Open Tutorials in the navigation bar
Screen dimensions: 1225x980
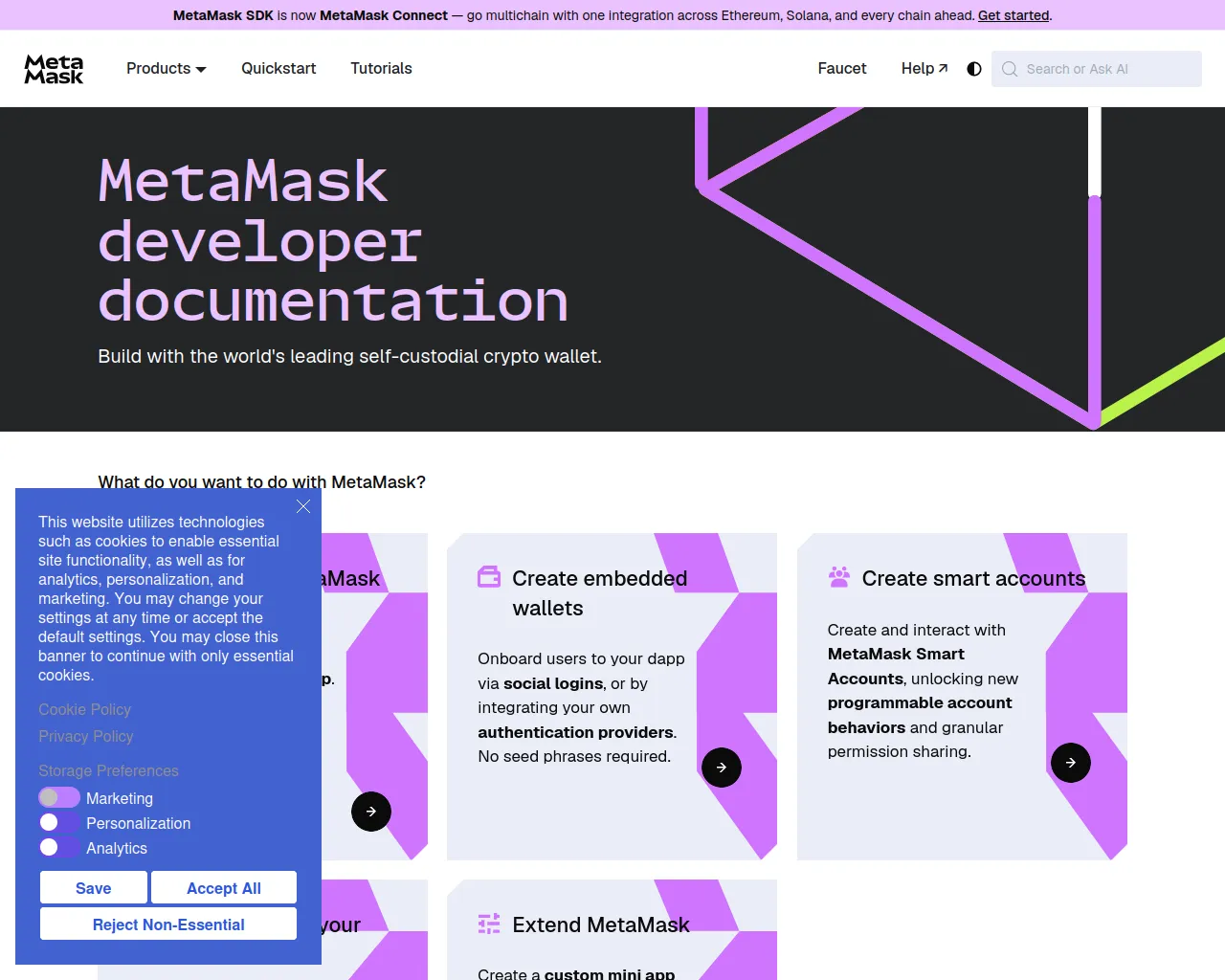coord(381,69)
